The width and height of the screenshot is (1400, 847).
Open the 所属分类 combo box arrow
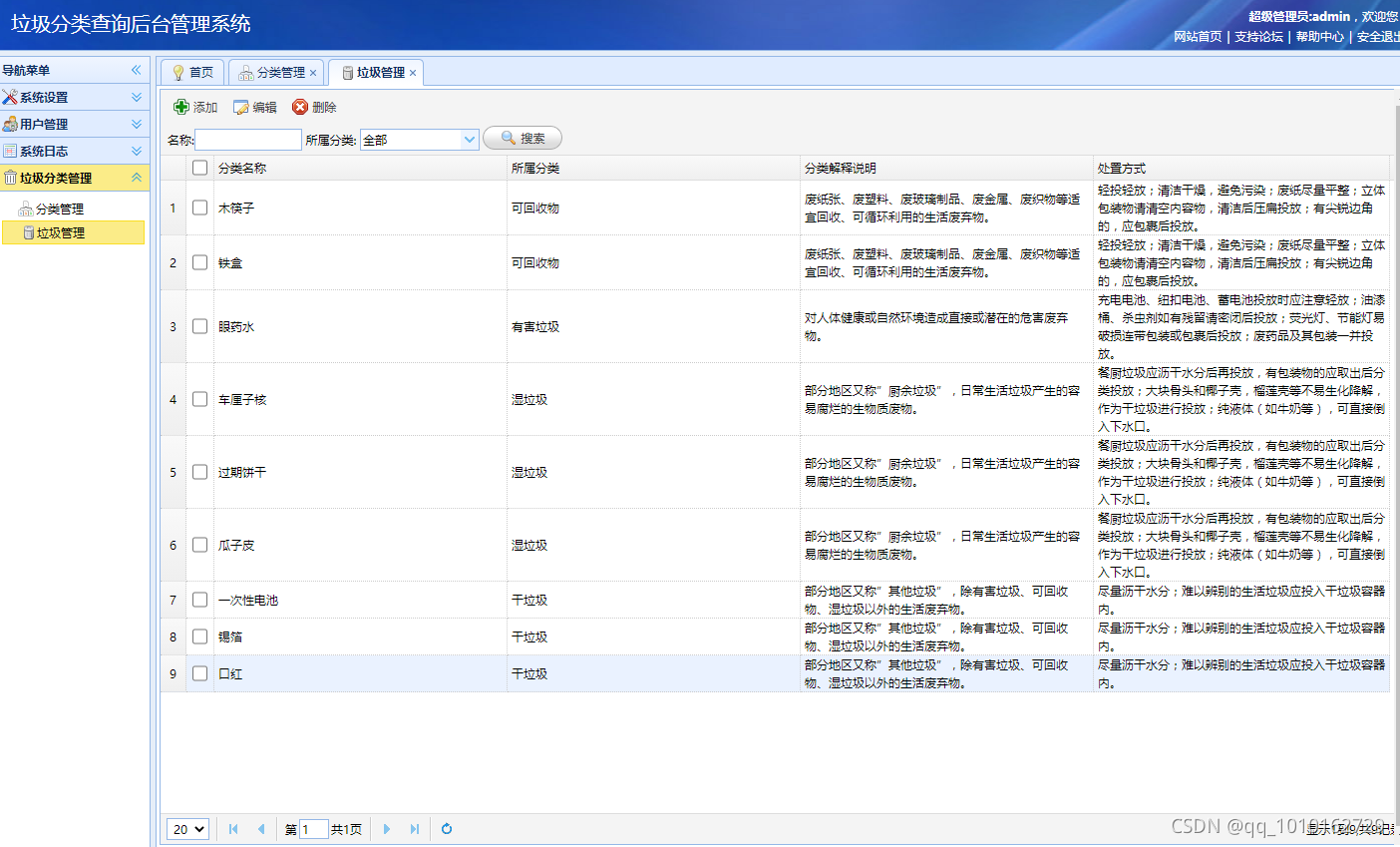(x=470, y=140)
